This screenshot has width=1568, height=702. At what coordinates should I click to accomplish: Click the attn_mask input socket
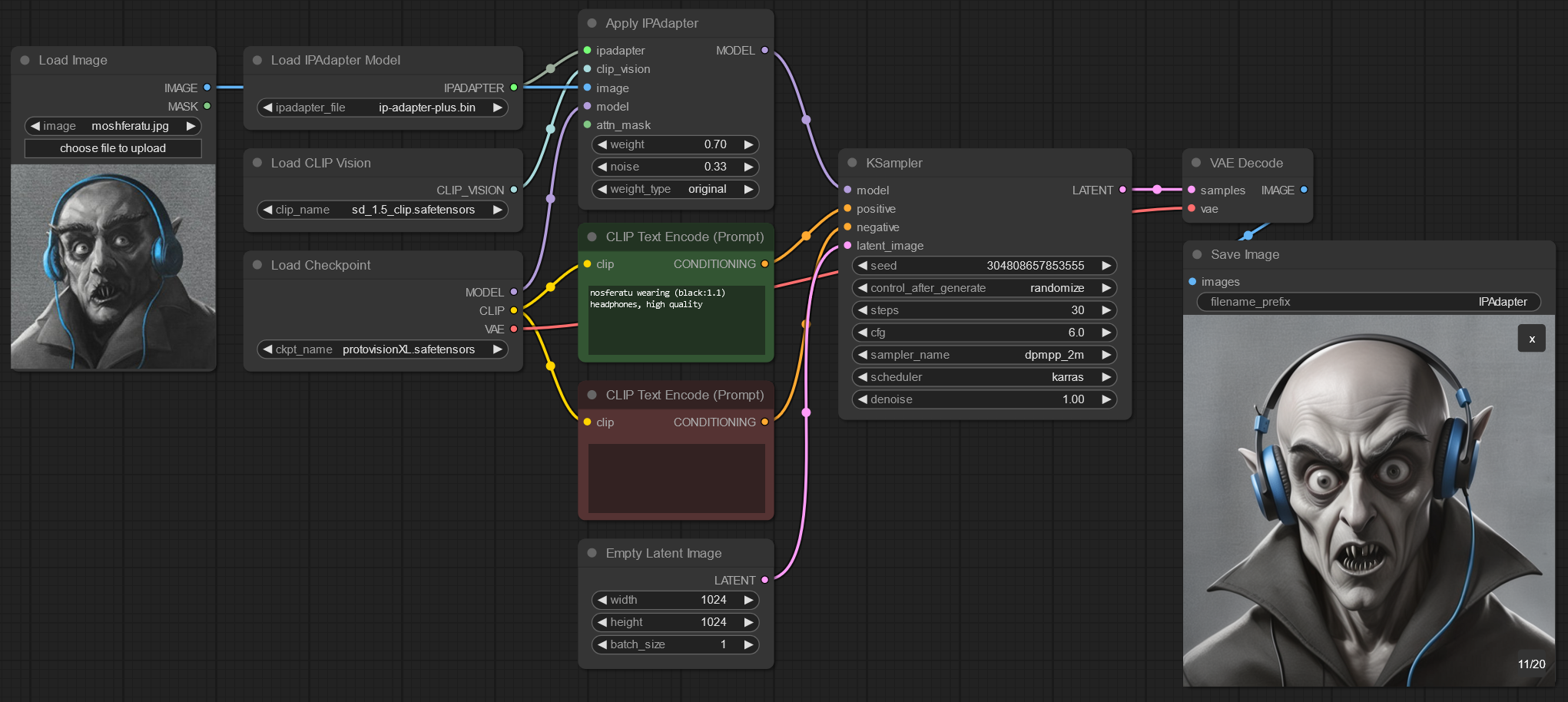588,124
